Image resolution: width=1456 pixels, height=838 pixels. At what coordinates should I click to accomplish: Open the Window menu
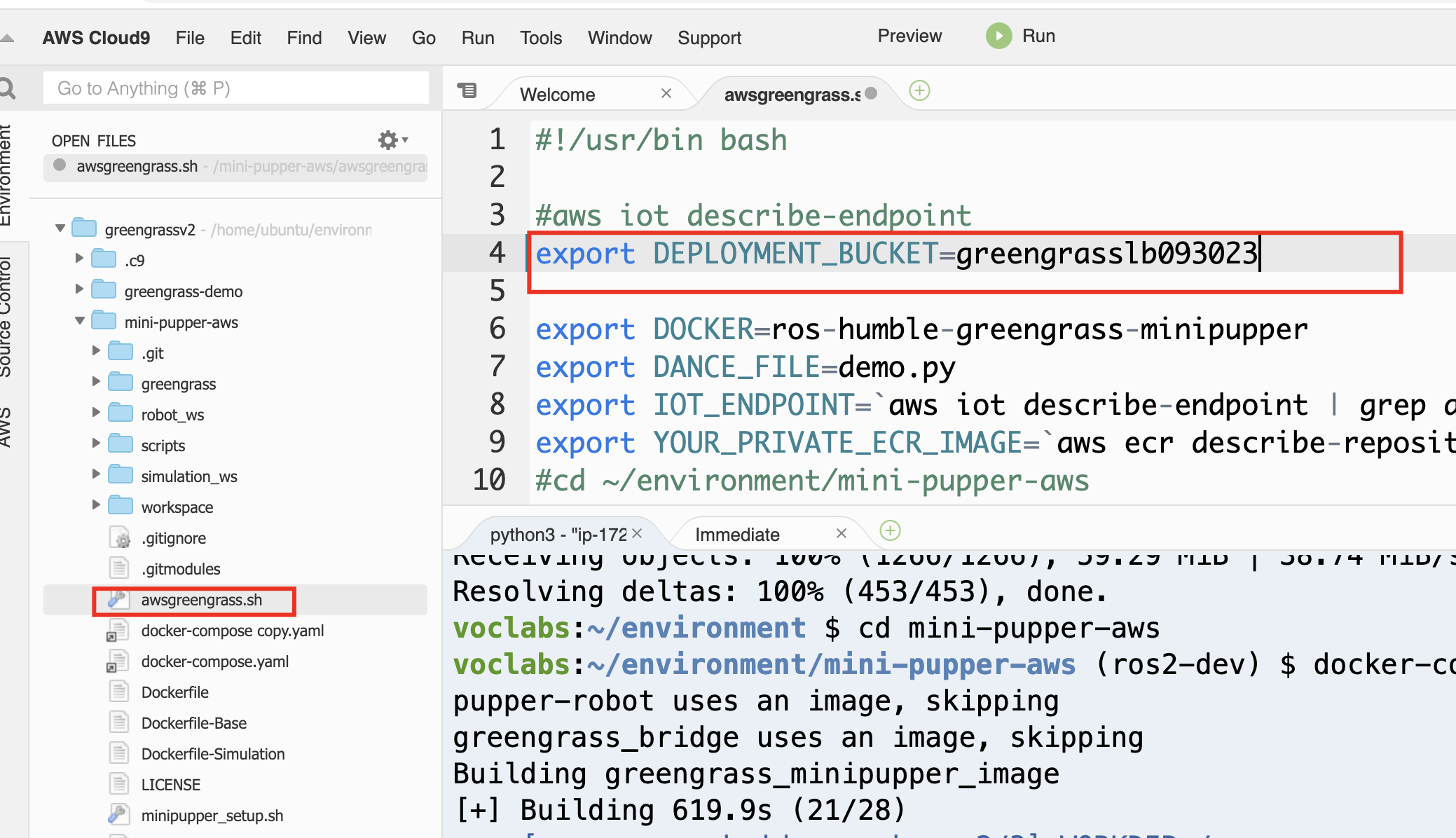tap(619, 38)
